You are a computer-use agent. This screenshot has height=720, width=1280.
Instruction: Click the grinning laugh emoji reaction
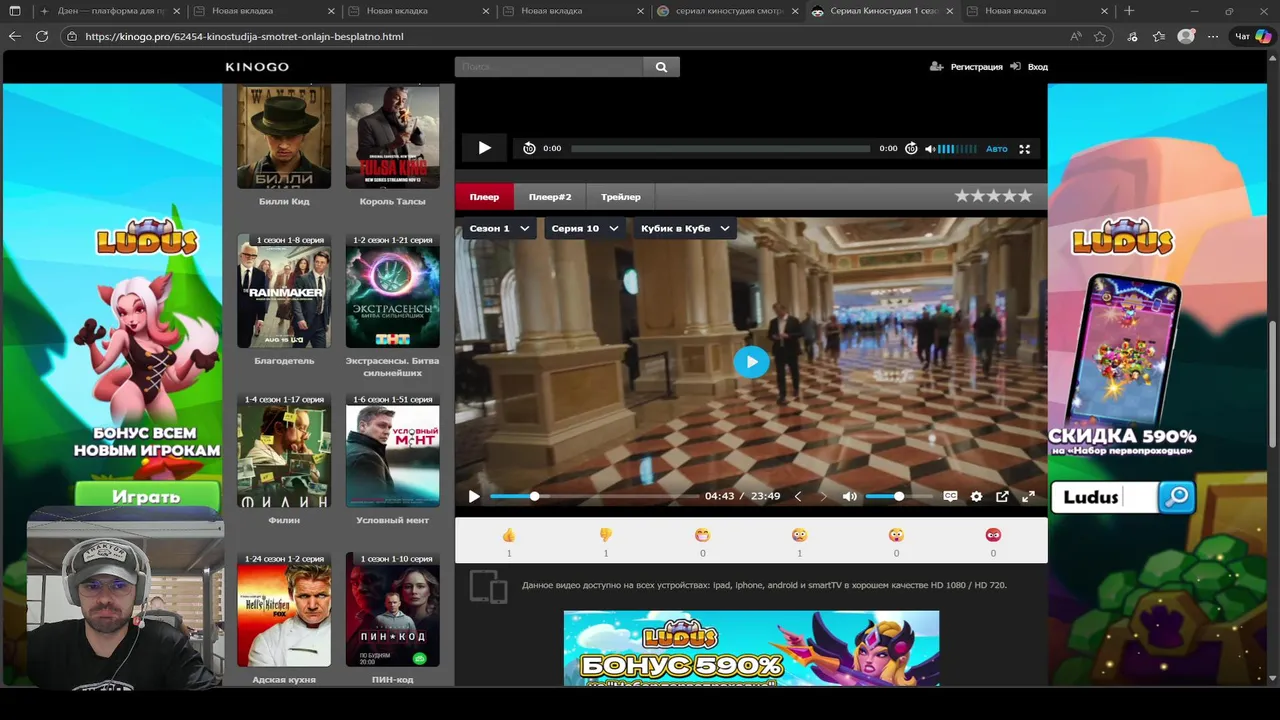702,535
